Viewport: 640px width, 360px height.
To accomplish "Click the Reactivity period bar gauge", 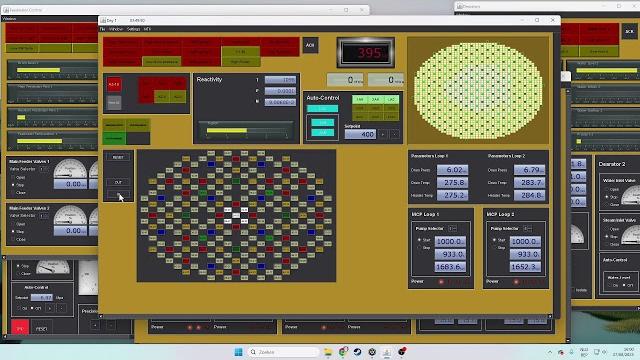I will 246,131.
